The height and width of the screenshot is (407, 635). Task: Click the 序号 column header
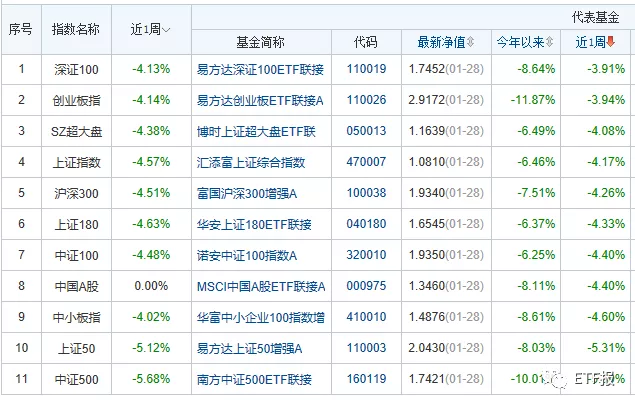(21, 29)
